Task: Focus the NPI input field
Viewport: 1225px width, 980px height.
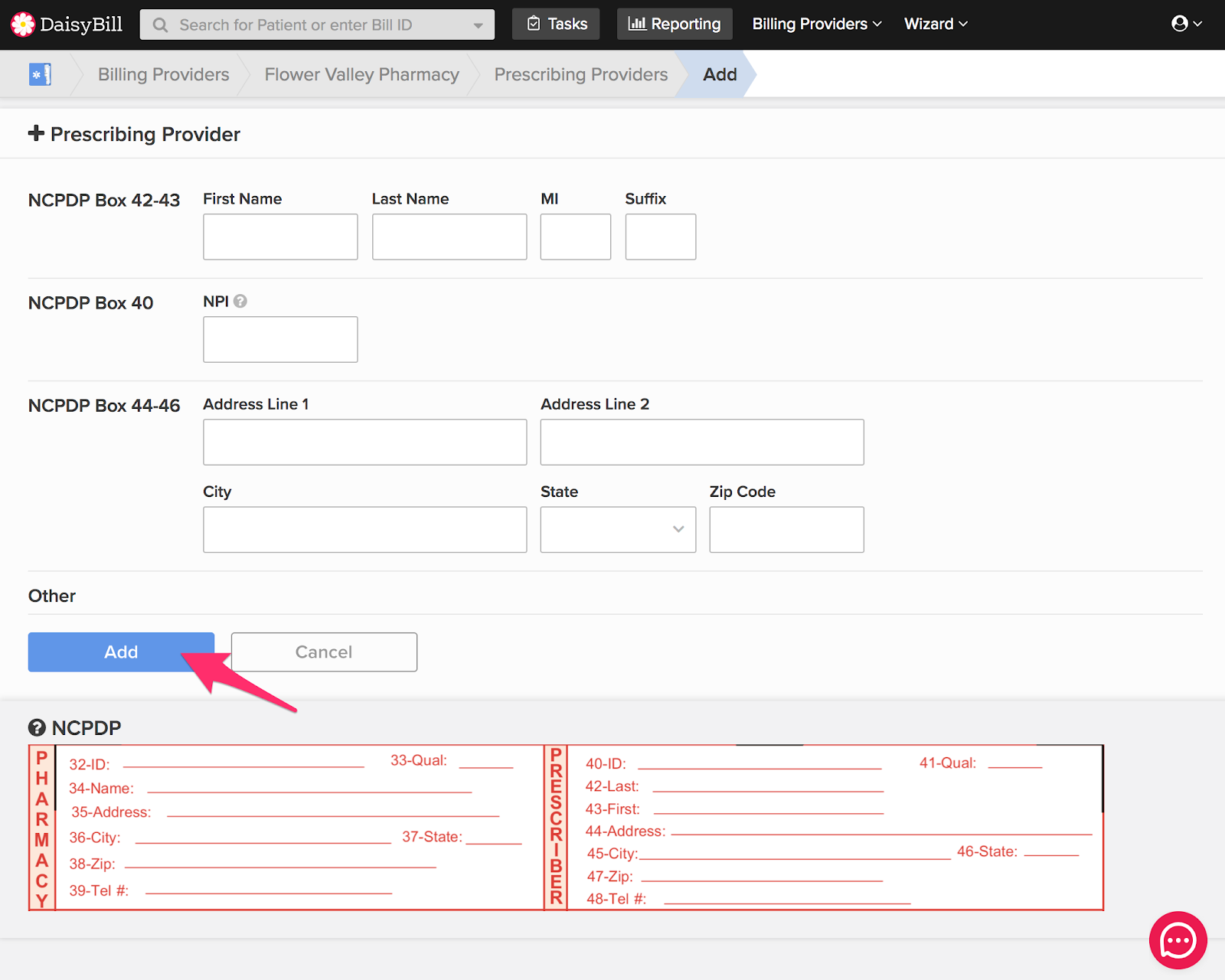Action: tap(280, 339)
